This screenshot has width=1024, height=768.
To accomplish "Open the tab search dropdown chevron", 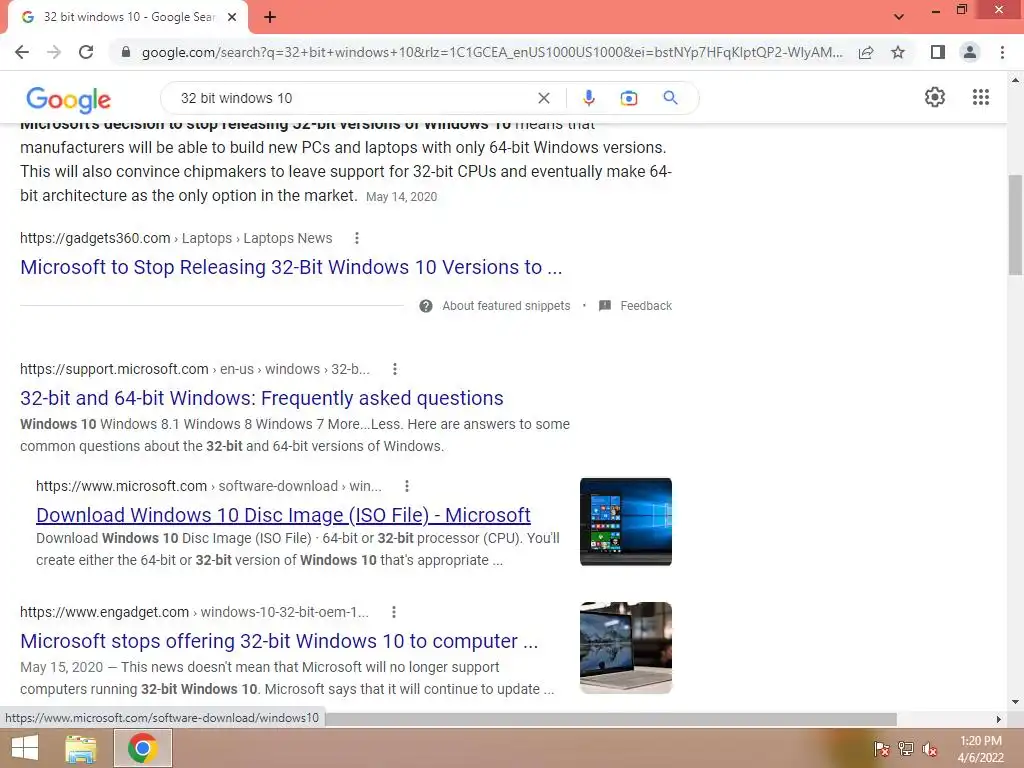I will point(899,17).
